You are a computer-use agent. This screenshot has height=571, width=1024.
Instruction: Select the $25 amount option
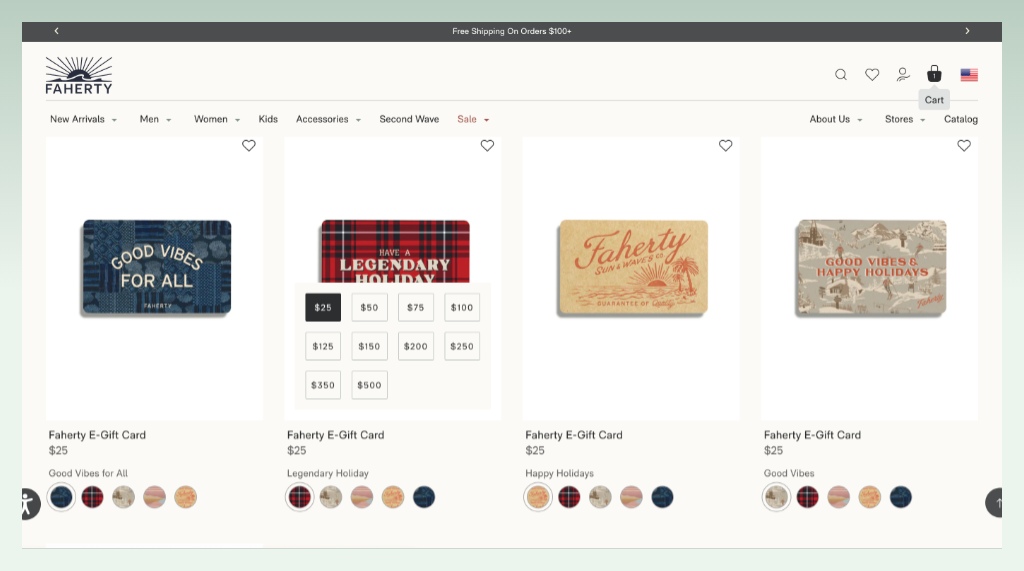click(323, 308)
